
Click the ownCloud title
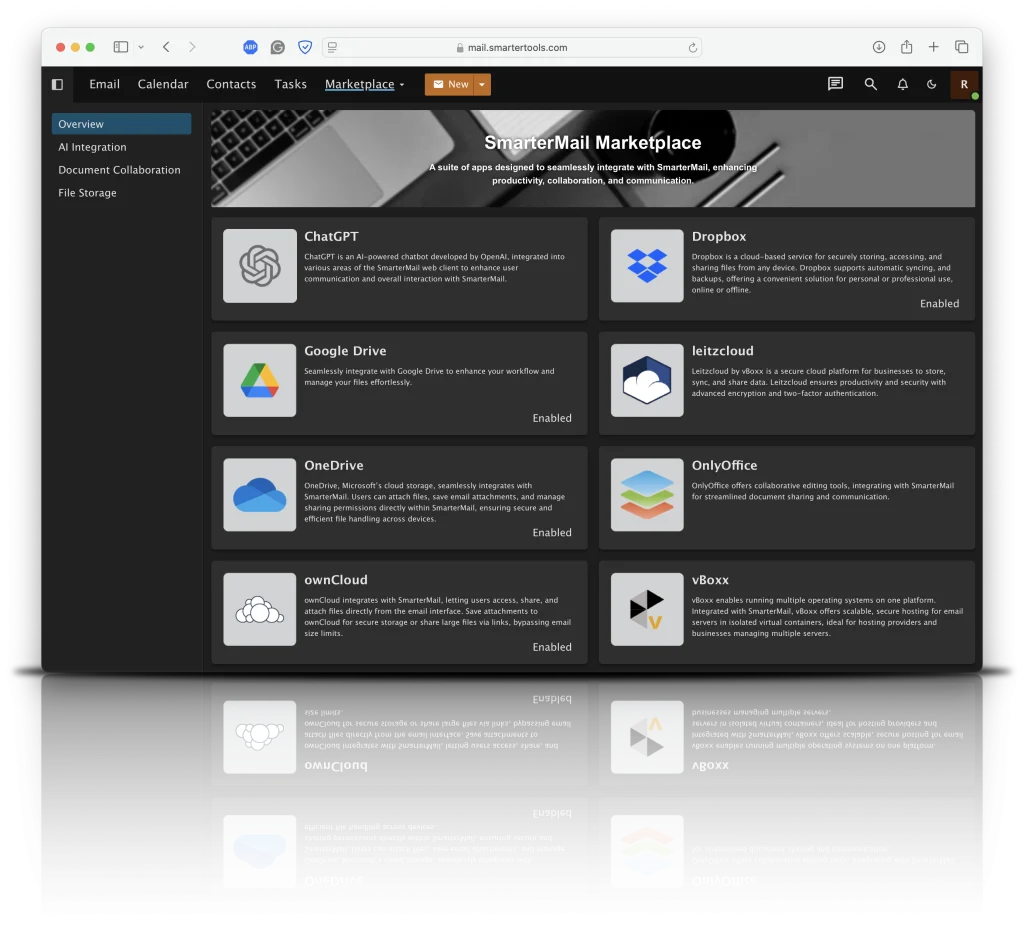point(336,579)
